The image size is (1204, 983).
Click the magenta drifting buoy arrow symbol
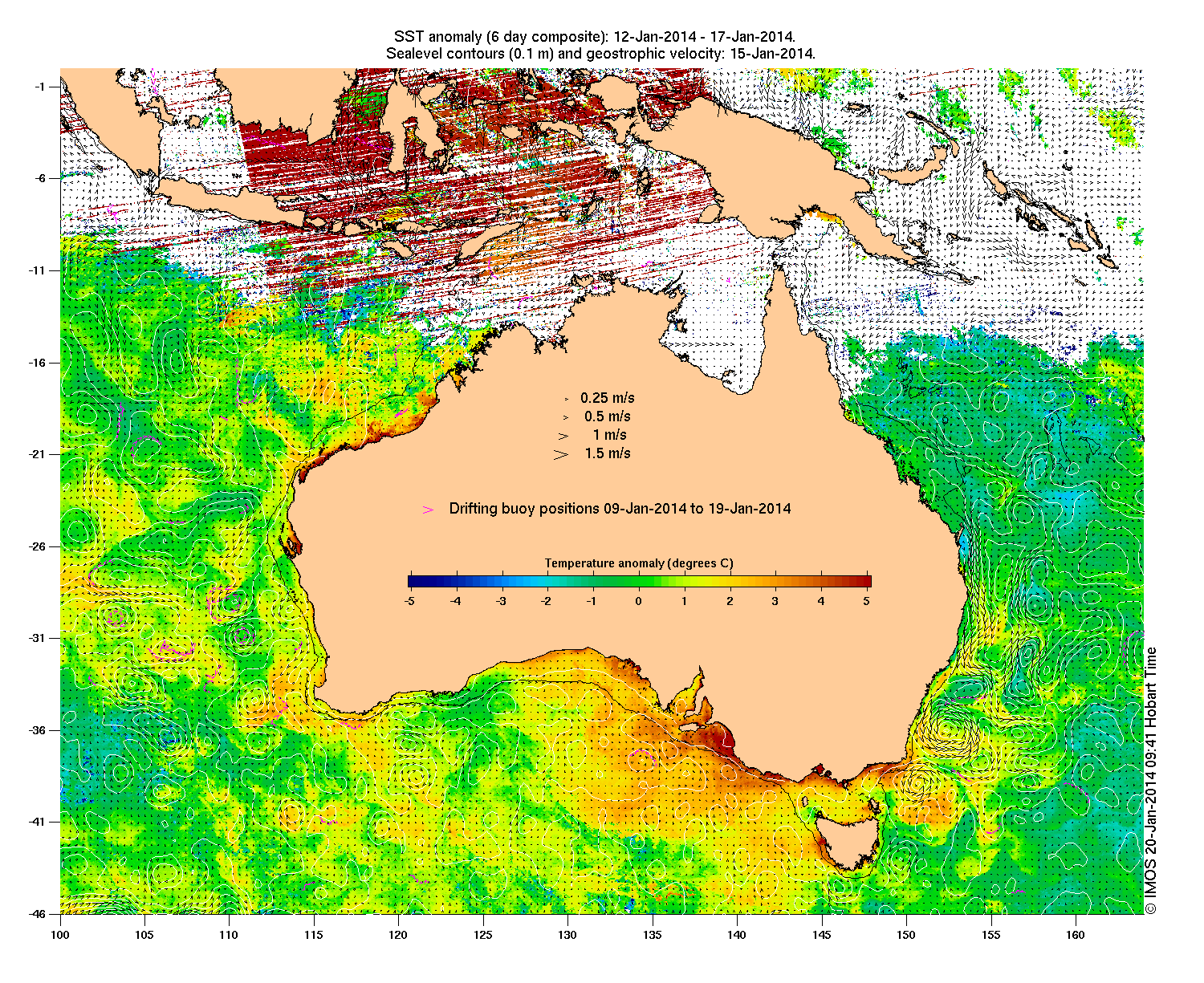429,510
